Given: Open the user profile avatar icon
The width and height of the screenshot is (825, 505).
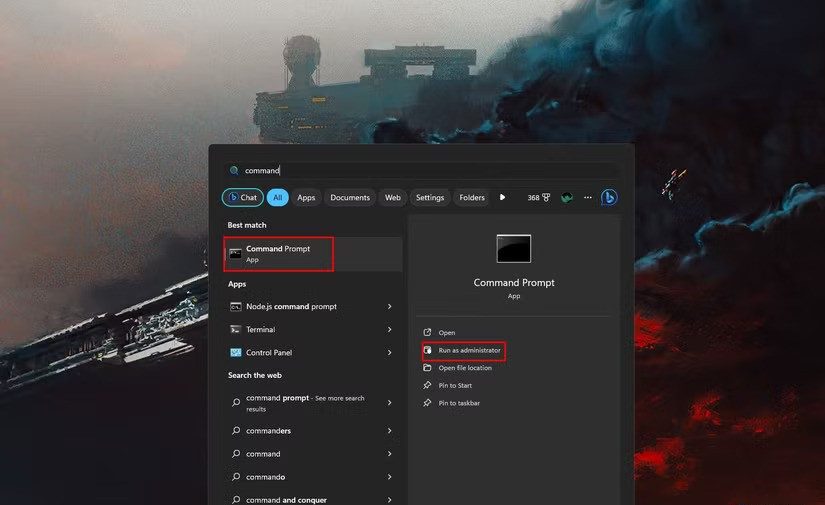Looking at the screenshot, I should (567, 198).
